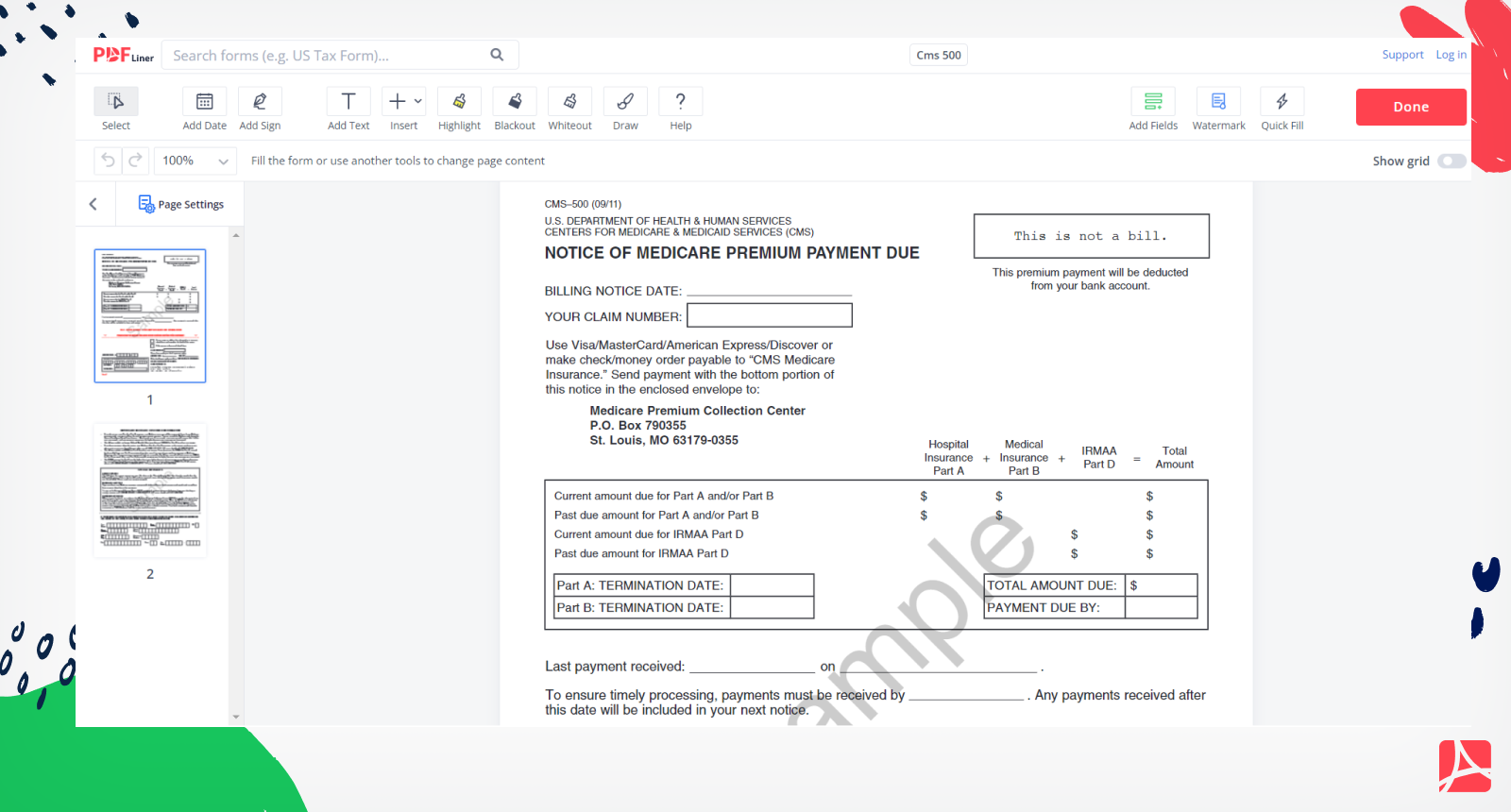Click the Part A Termination Date field
The width and height of the screenshot is (1511, 812).
pyautogui.click(x=772, y=585)
